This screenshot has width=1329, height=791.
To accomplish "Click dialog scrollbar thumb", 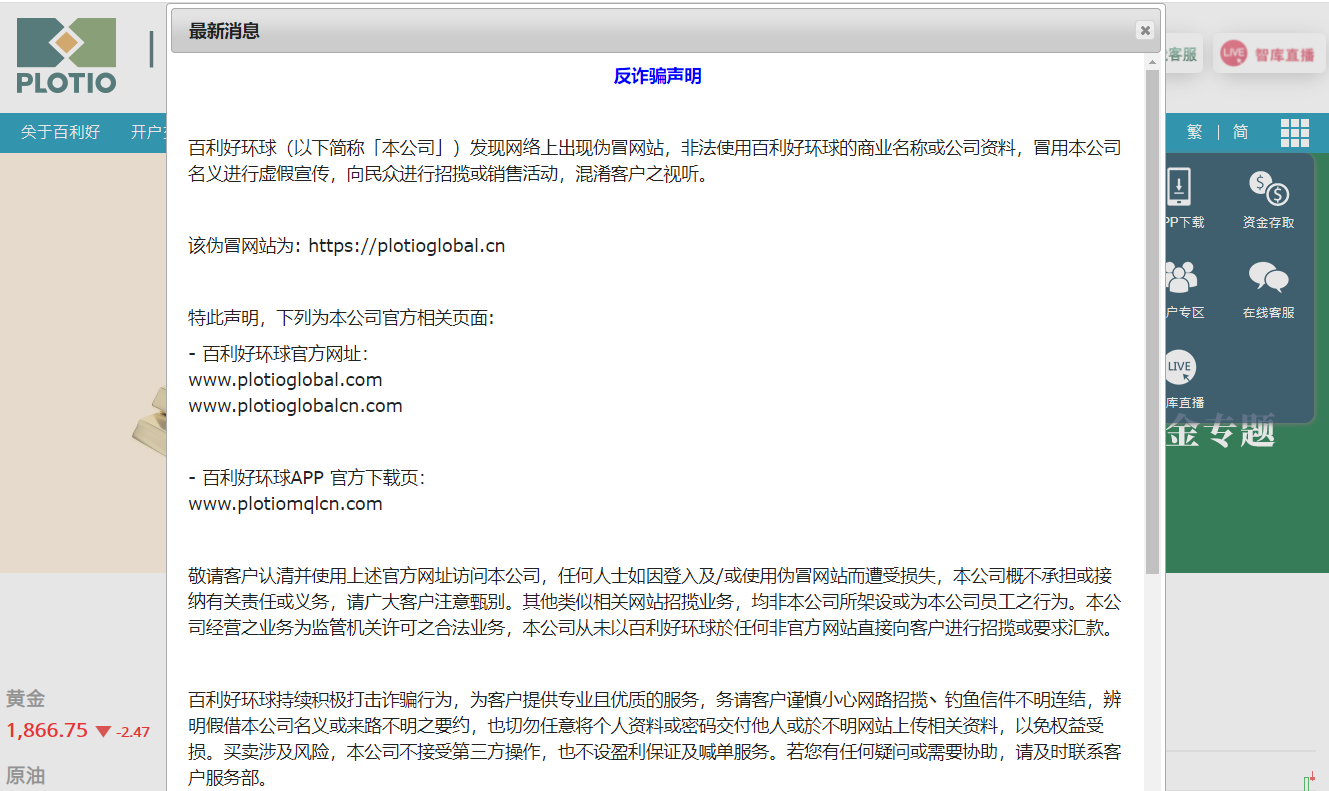I will (x=1152, y=320).
